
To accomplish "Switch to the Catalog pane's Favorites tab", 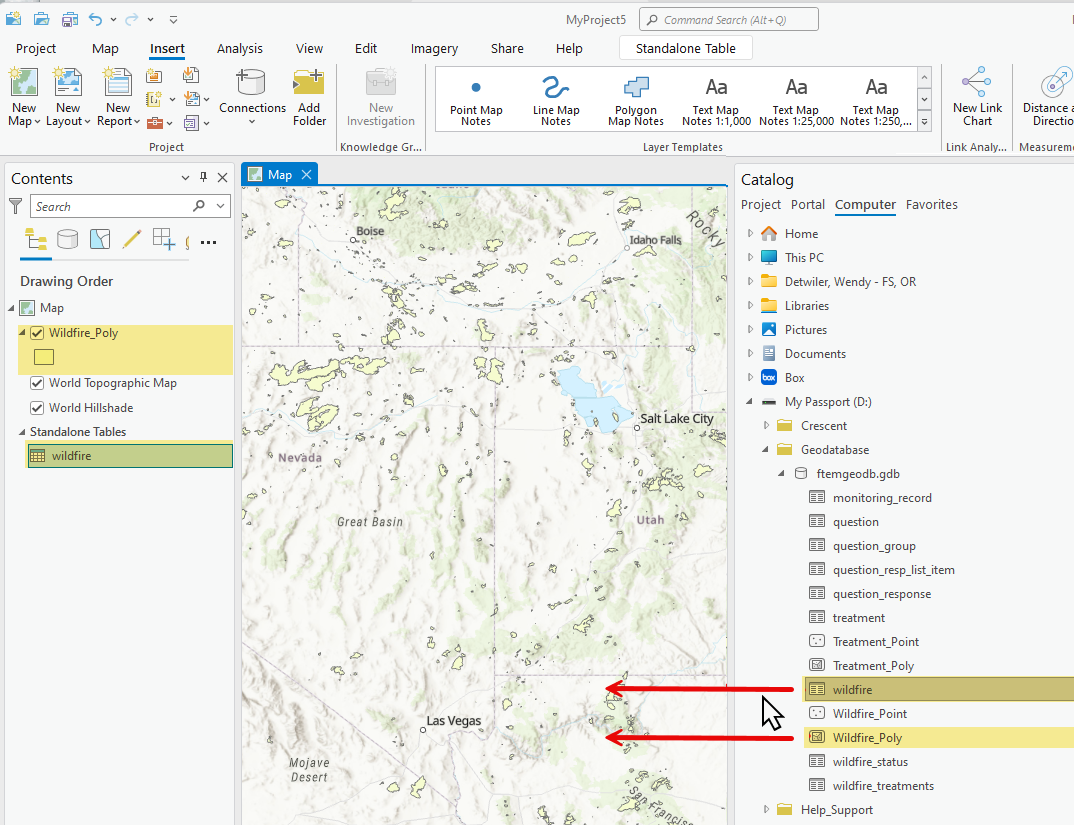I will [932, 204].
